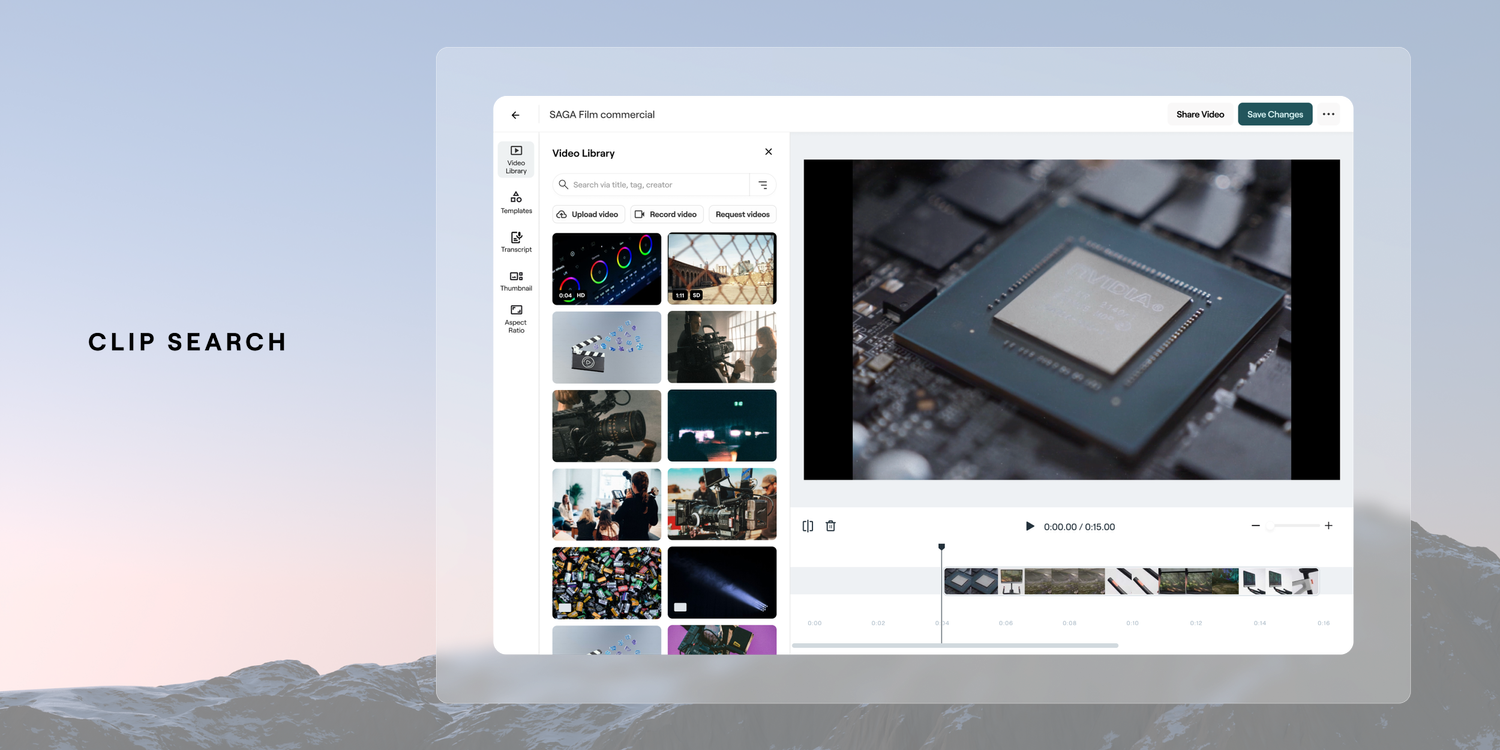Click the Video Library panel heading

click(583, 153)
